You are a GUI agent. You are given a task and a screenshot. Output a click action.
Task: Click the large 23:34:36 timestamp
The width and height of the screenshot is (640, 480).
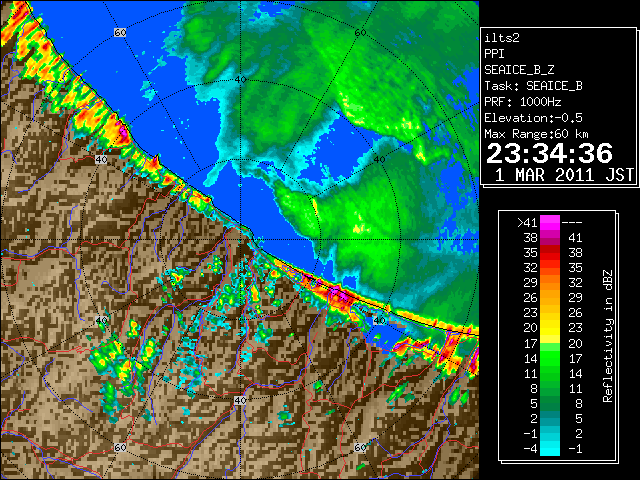pos(549,153)
